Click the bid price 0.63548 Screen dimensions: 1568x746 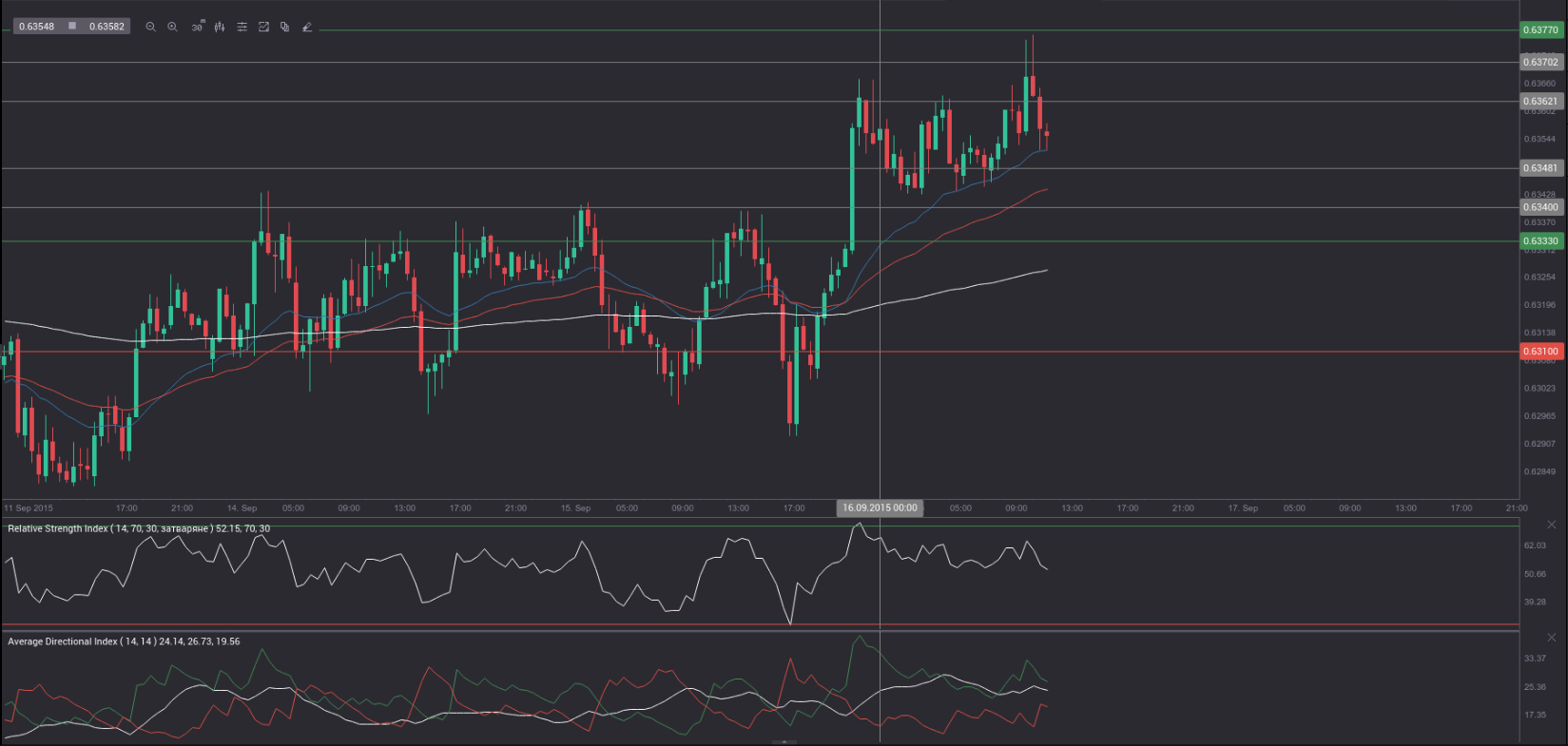pos(37,27)
